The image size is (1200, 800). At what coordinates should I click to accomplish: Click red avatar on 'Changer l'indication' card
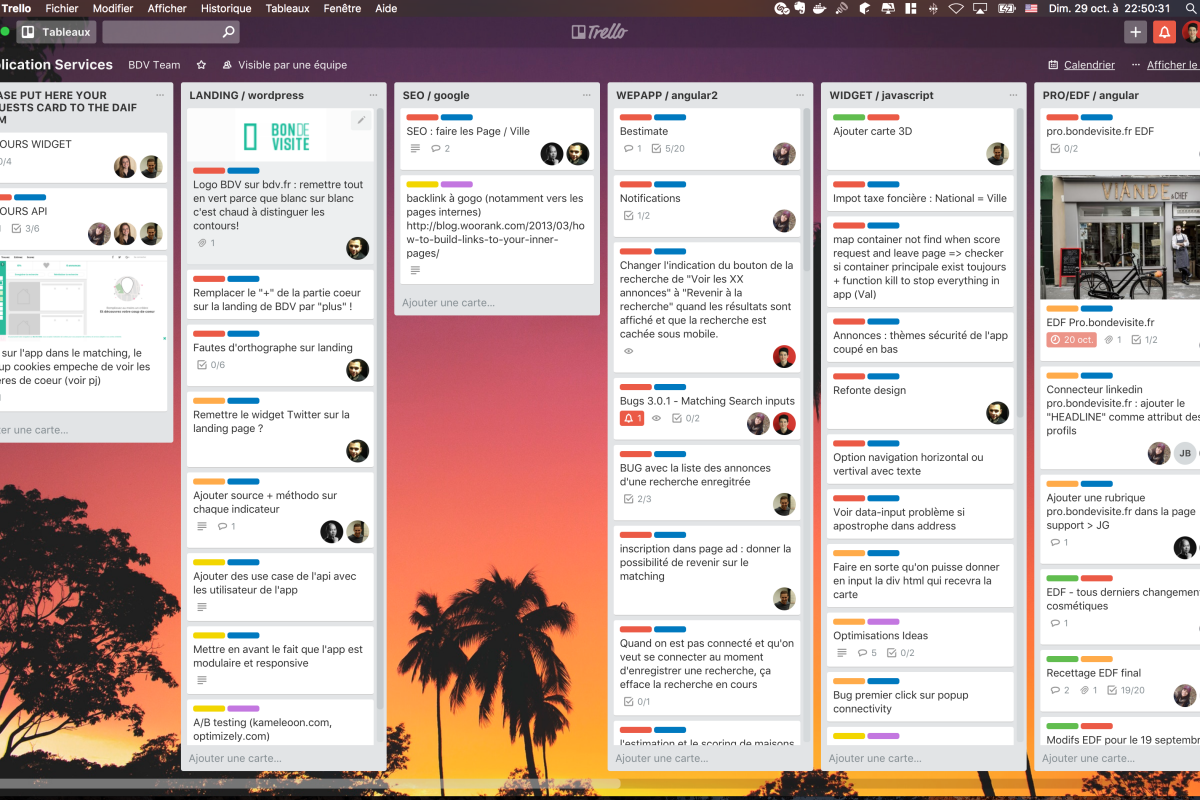tap(784, 356)
